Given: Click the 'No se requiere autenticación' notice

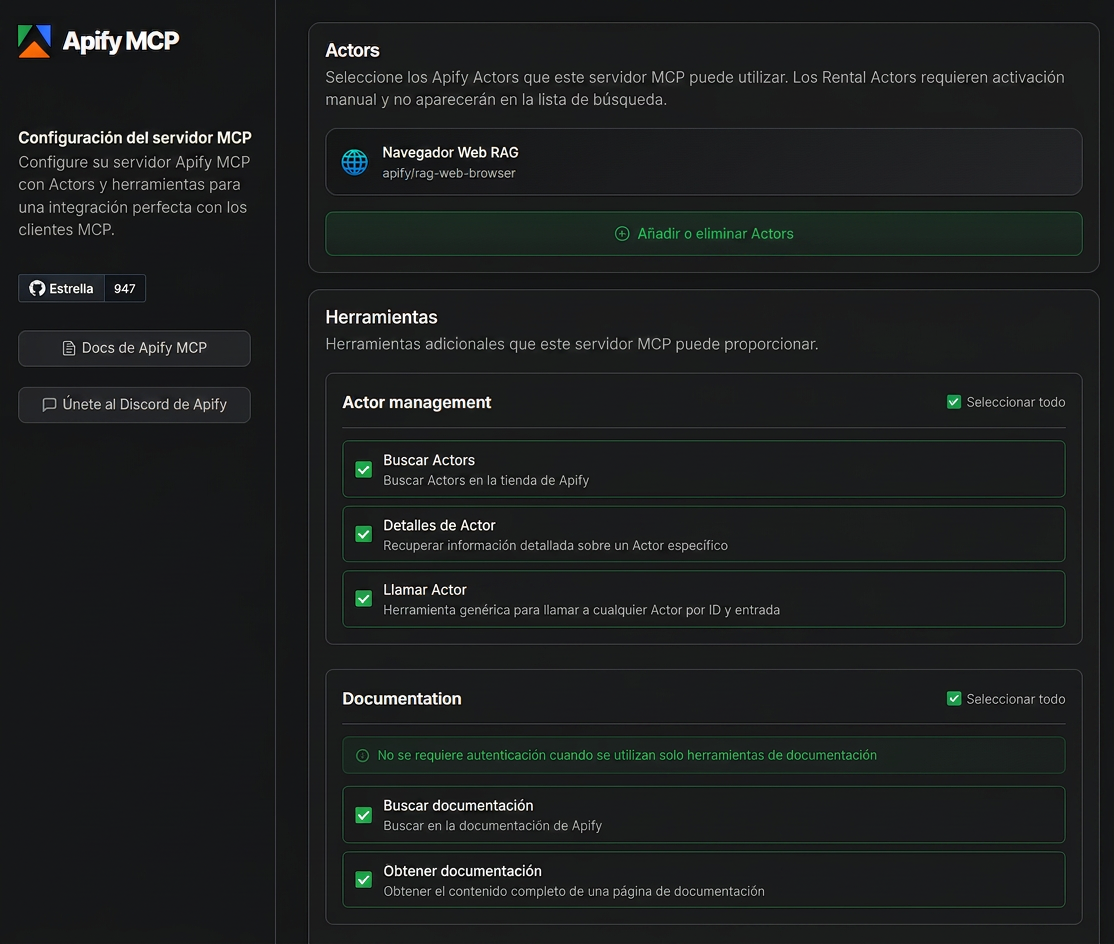Looking at the screenshot, I should 704,756.
